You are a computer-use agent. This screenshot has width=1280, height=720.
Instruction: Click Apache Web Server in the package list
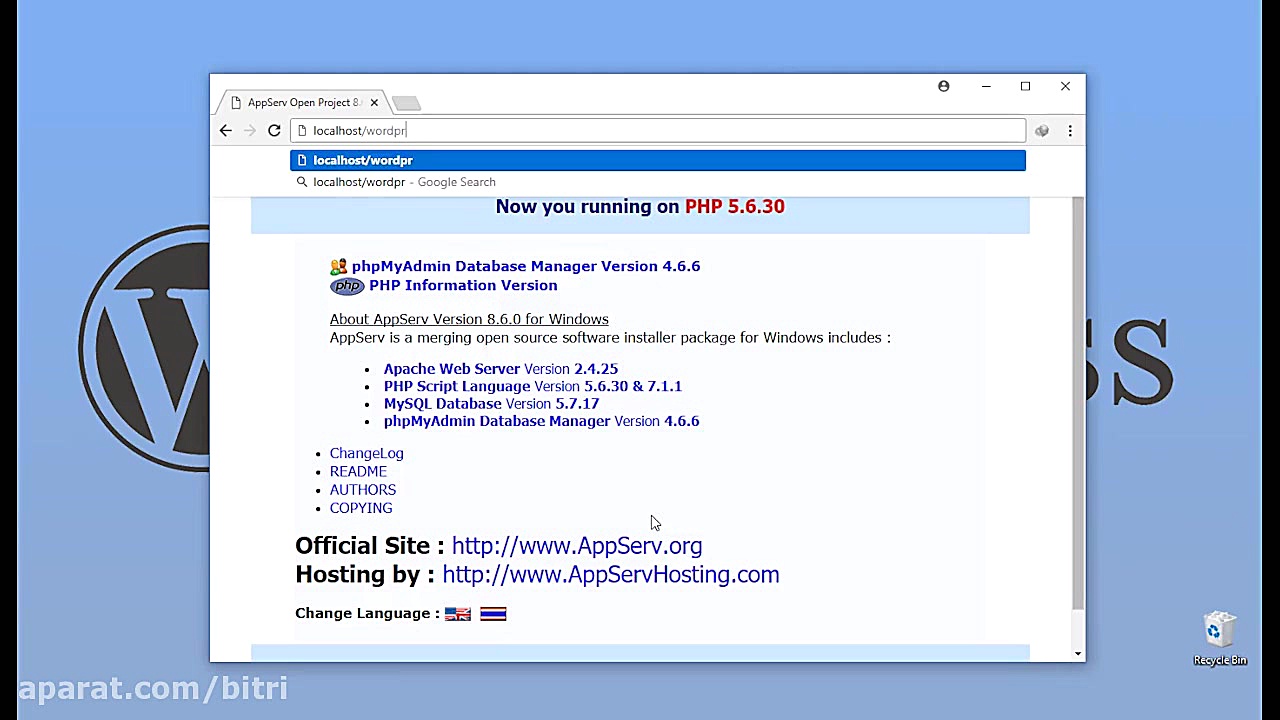tap(452, 369)
